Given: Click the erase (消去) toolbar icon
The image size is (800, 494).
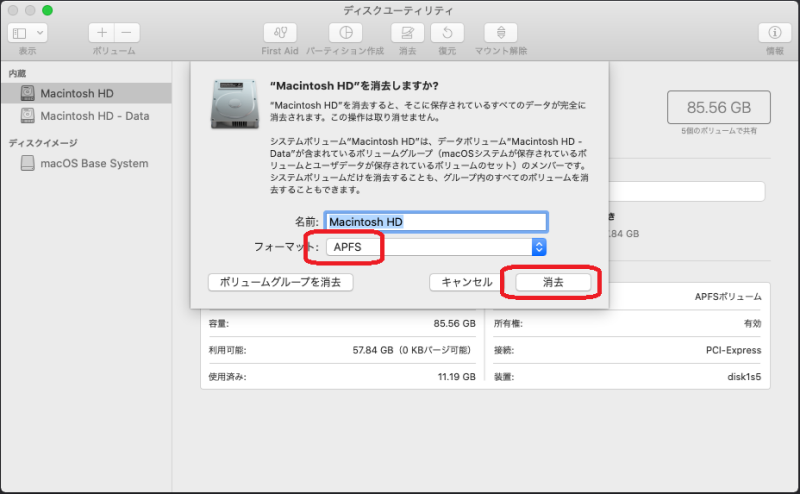Looking at the screenshot, I should coord(407,33).
